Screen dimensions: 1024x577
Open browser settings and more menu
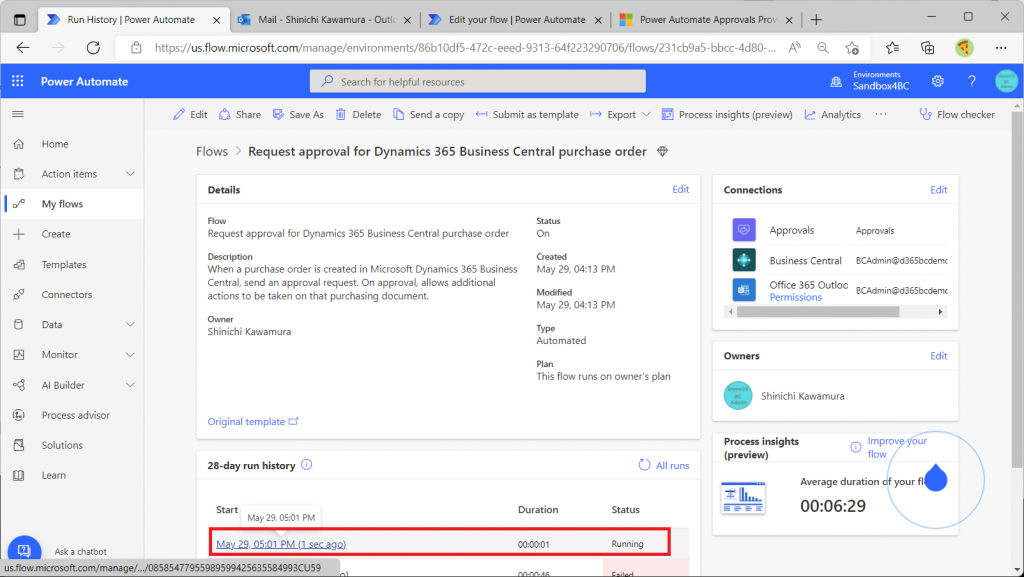click(1000, 48)
